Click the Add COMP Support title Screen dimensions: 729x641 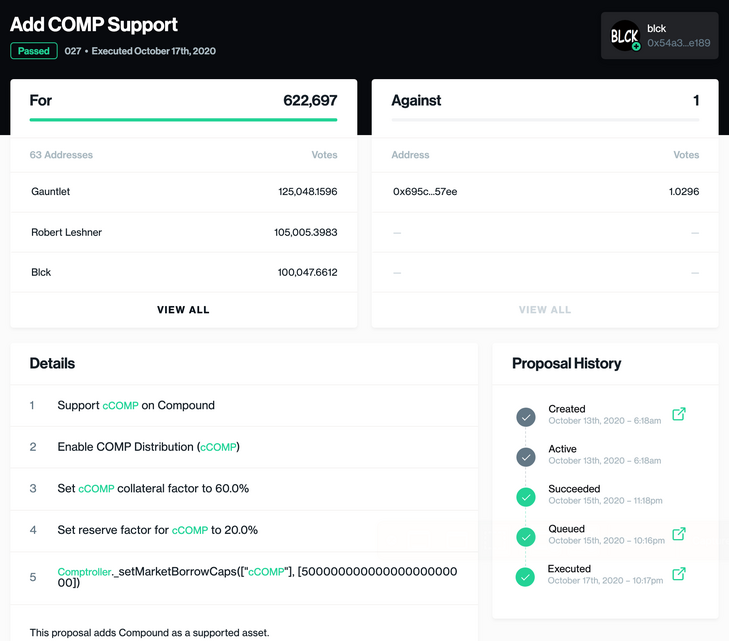point(94,25)
